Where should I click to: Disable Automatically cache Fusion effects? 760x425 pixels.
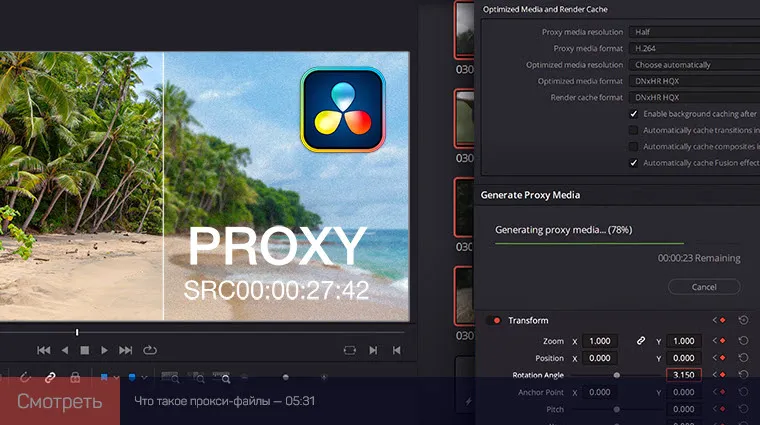pyautogui.click(x=633, y=163)
